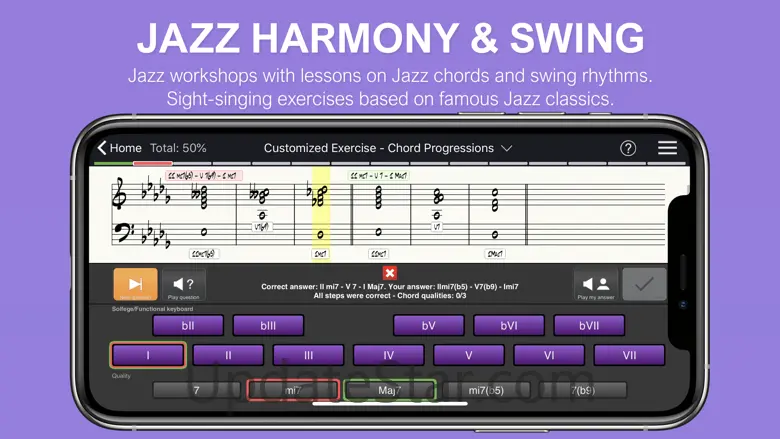Choose the mi7(b5) chord quality
This screenshot has width=780, height=439.
pos(486,390)
